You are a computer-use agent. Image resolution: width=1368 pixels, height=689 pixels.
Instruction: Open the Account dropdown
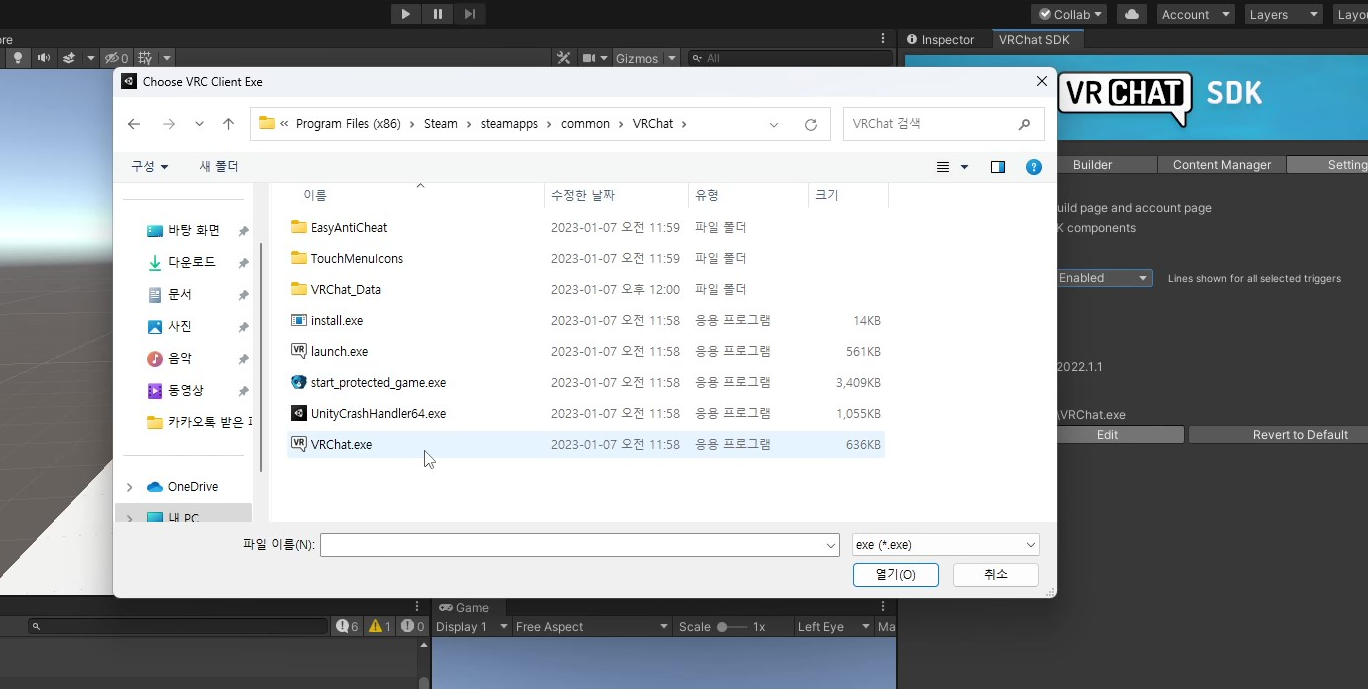pyautogui.click(x=1195, y=14)
